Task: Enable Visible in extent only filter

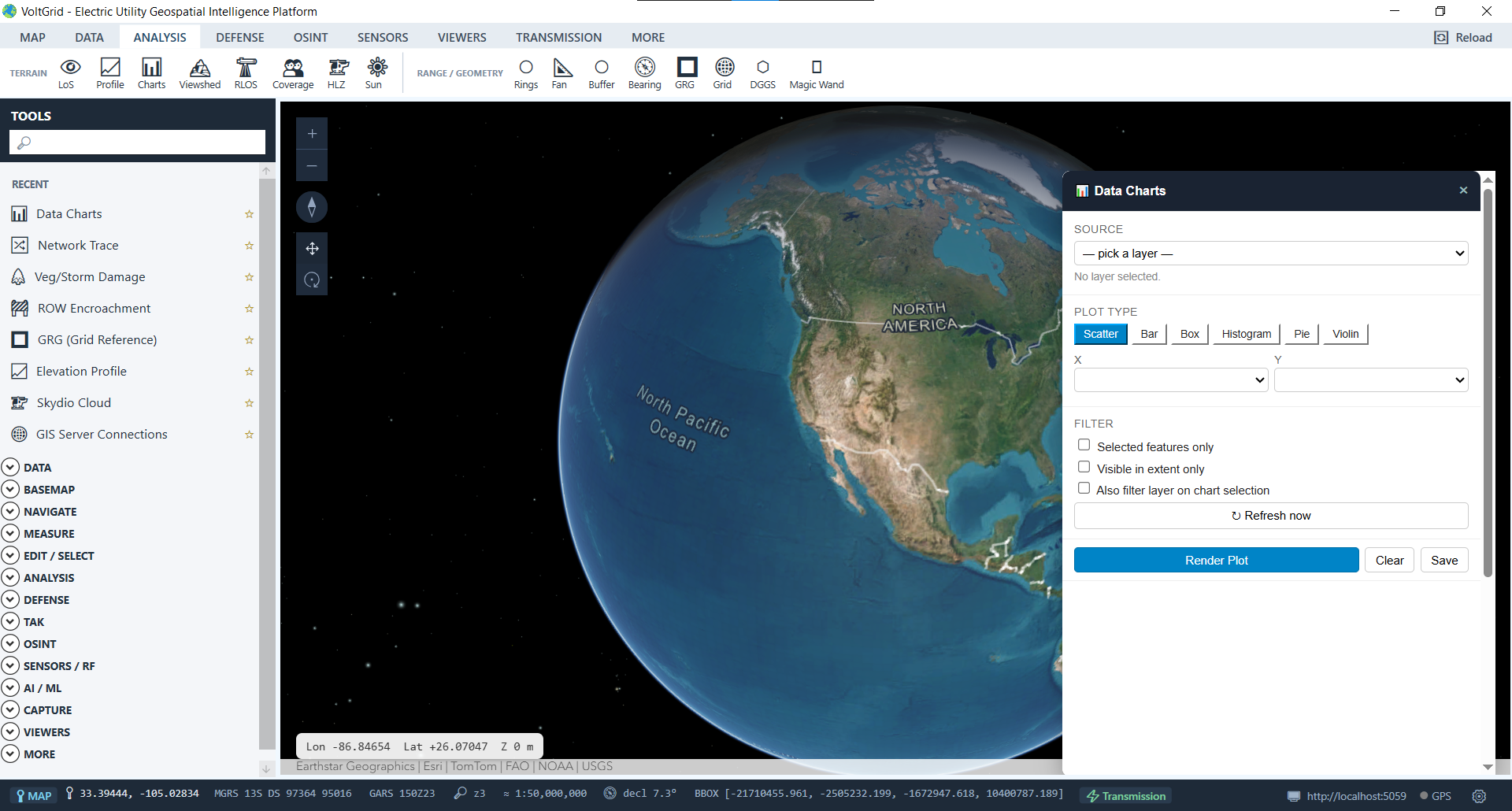Action: (x=1084, y=468)
